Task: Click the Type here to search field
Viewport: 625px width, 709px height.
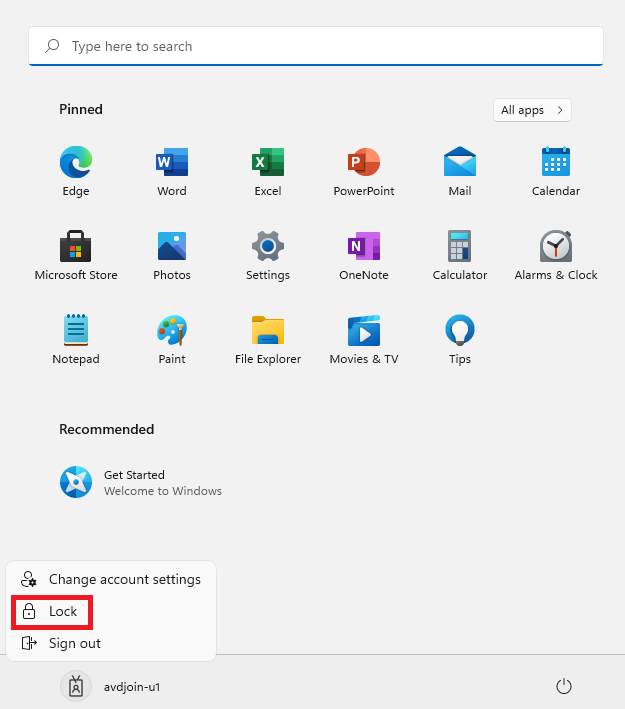Action: click(316, 46)
